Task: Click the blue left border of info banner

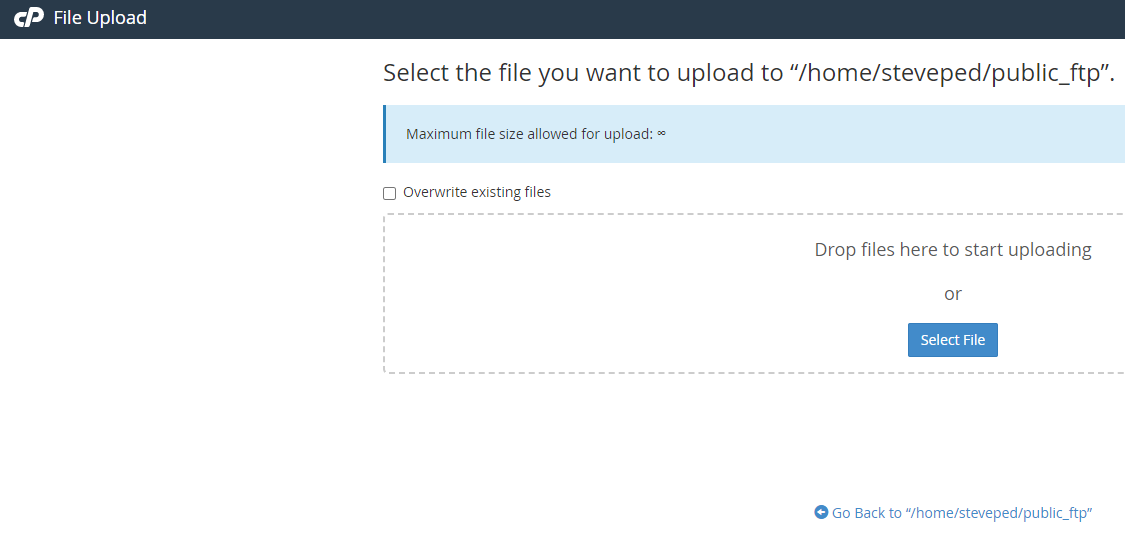Action: click(384, 134)
